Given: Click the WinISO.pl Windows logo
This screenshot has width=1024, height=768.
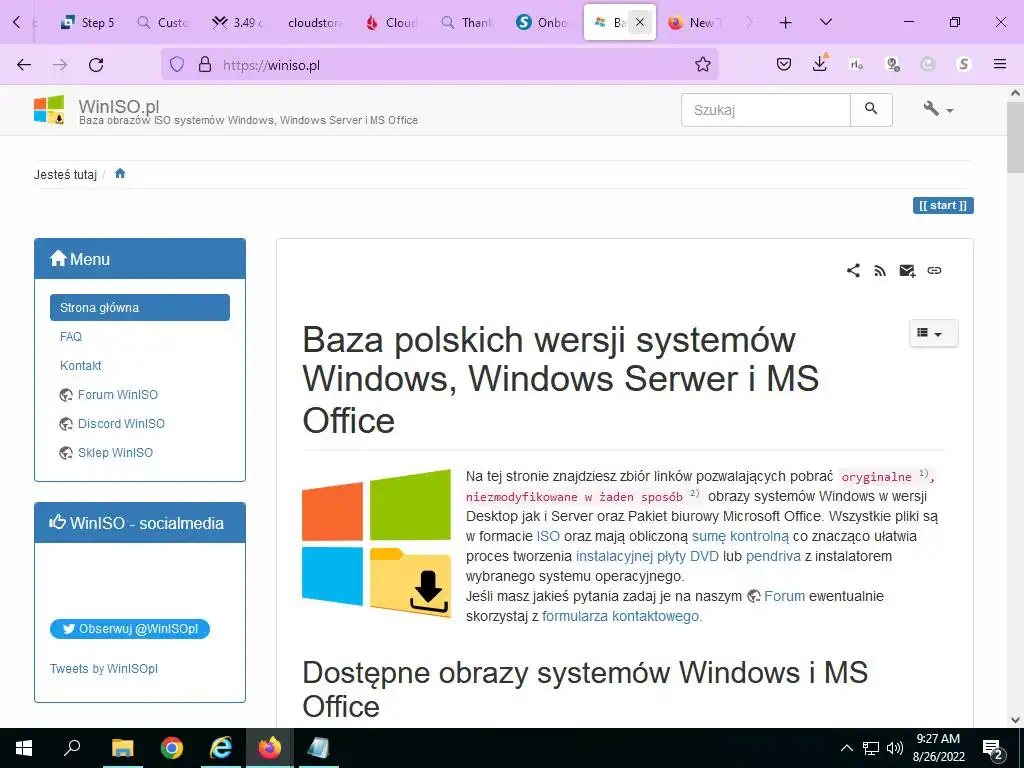Looking at the screenshot, I should [49, 110].
